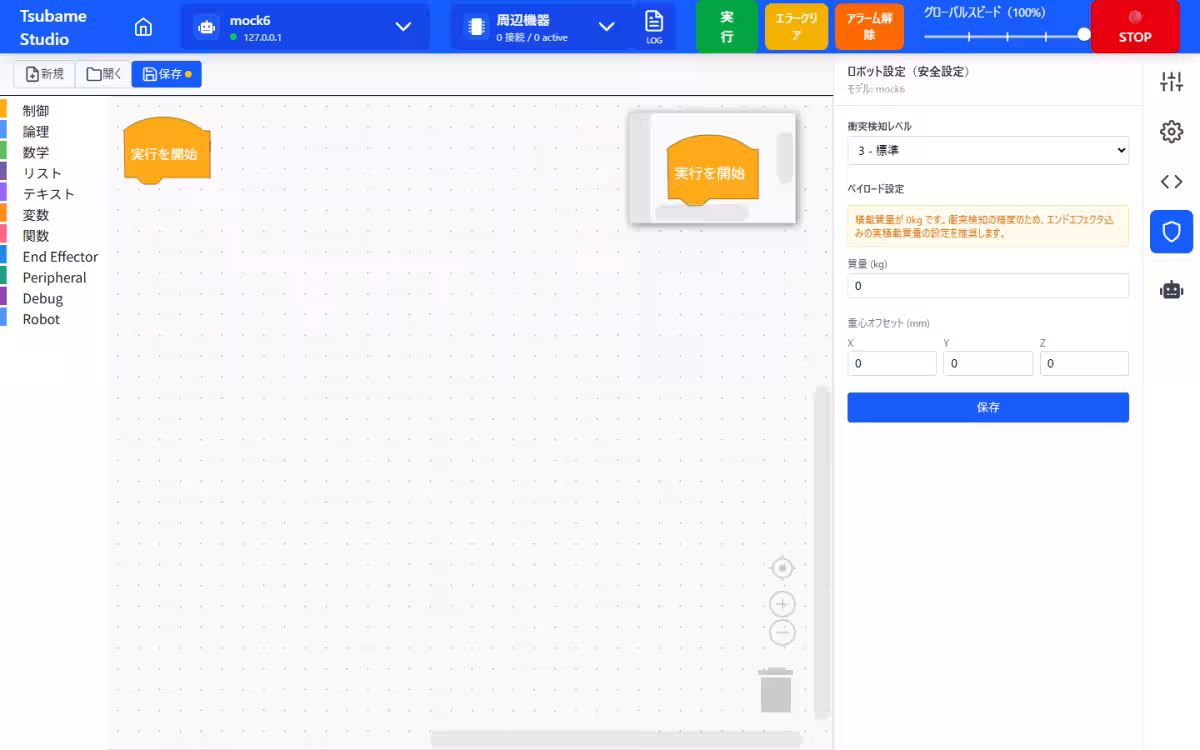Click the X offset input field

[x=892, y=364]
